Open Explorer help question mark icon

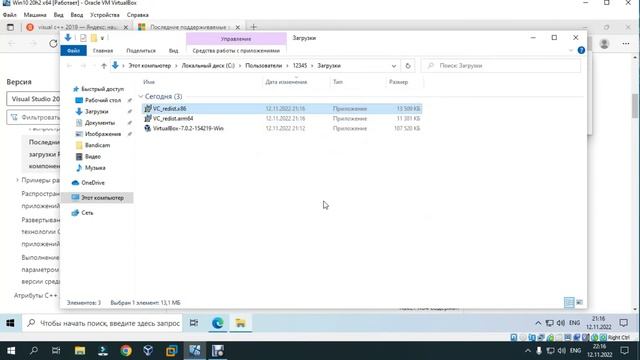(x=581, y=50)
